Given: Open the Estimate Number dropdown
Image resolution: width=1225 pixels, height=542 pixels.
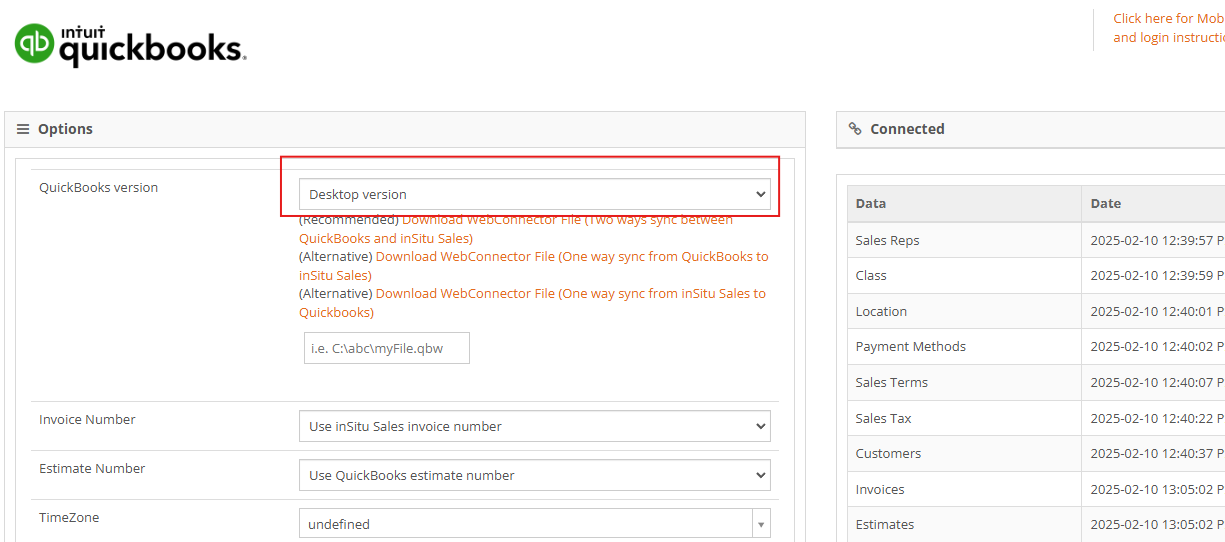Looking at the screenshot, I should click(535, 475).
